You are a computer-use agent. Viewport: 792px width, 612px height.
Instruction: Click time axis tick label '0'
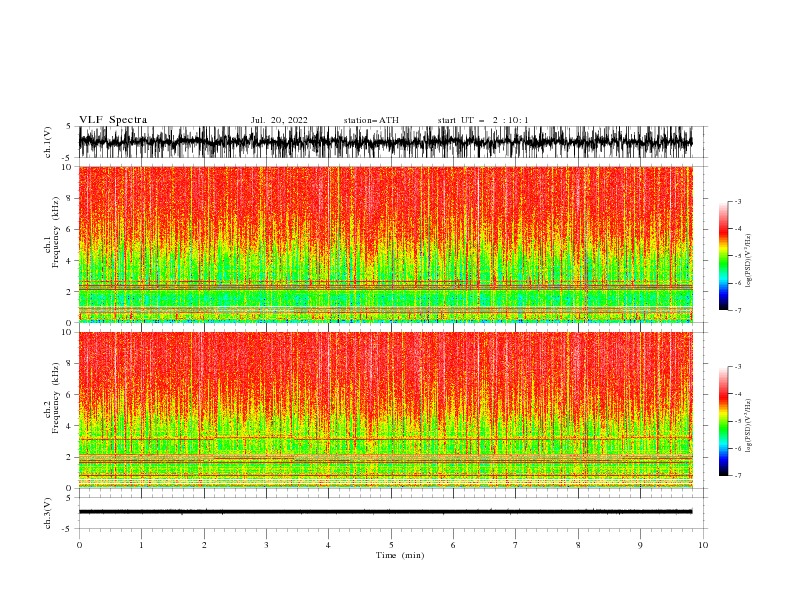click(x=79, y=545)
